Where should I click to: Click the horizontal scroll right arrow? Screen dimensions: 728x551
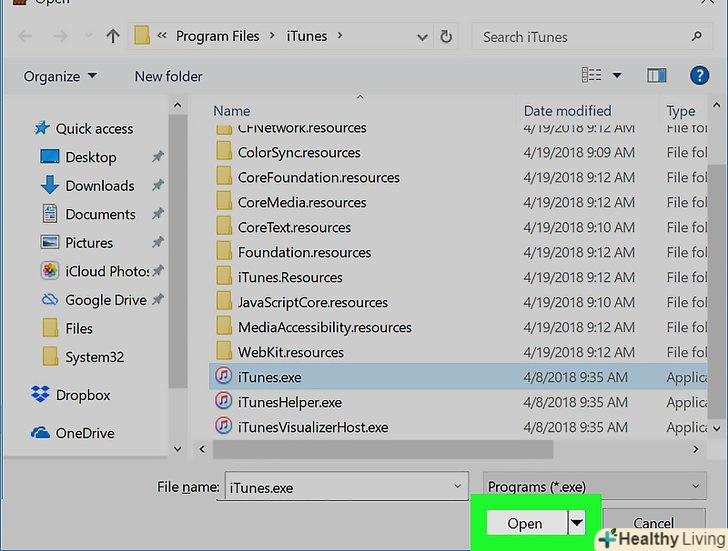(696, 449)
